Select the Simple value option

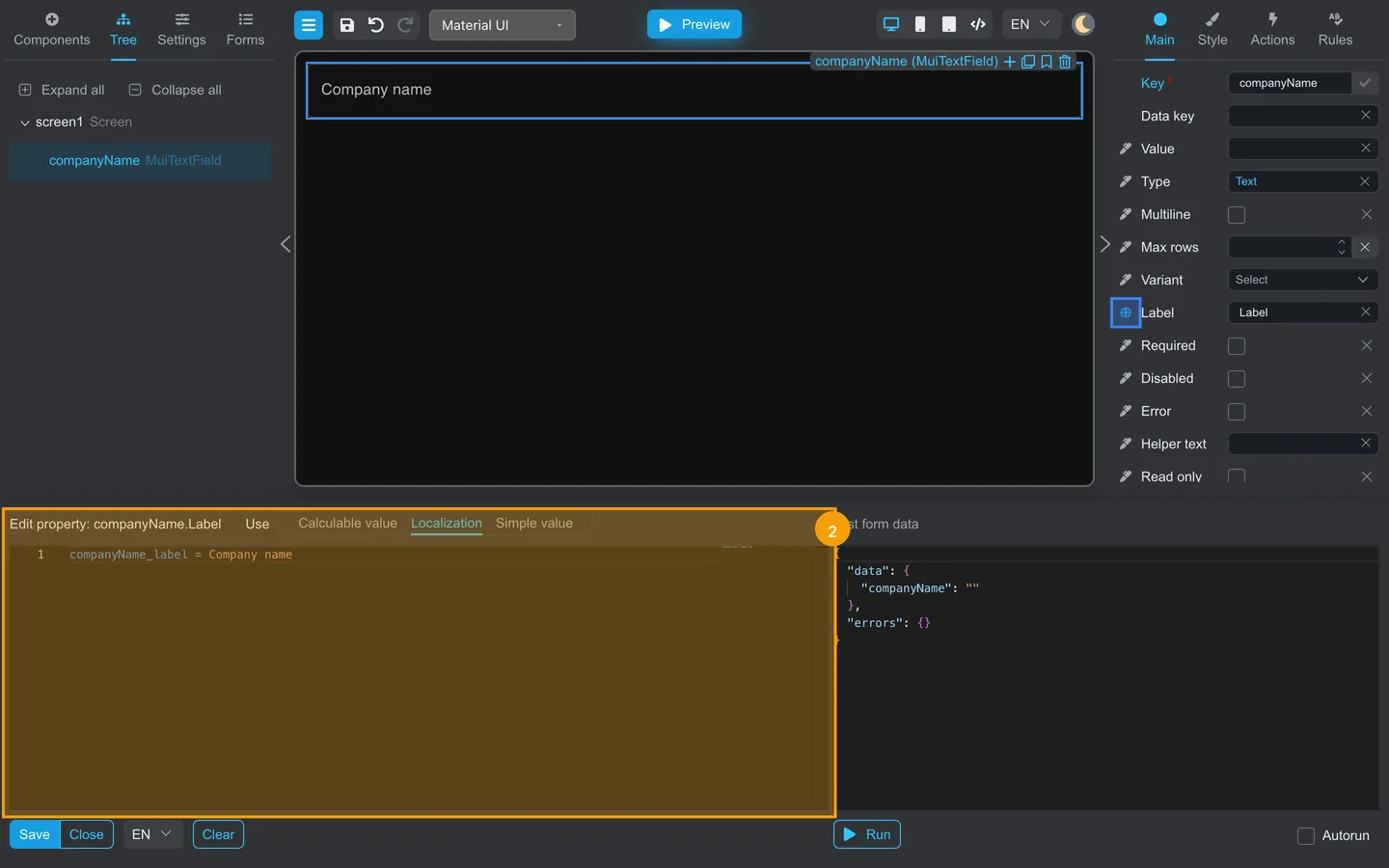[x=534, y=523]
